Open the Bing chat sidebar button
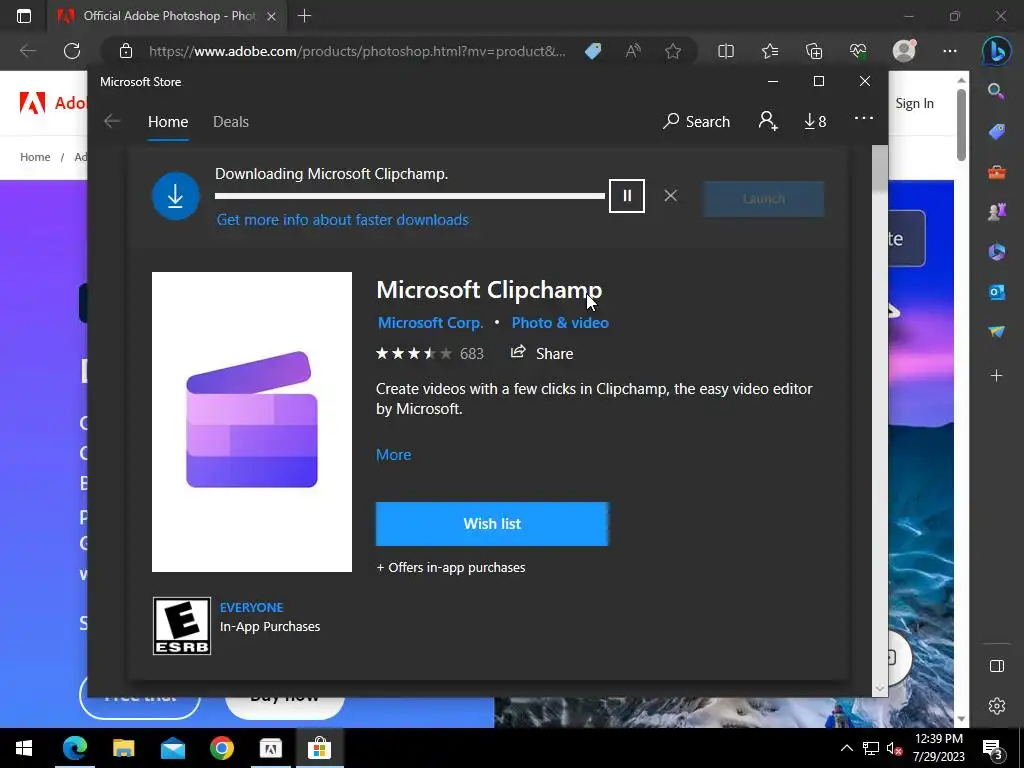The image size is (1024, 768). tap(997, 51)
